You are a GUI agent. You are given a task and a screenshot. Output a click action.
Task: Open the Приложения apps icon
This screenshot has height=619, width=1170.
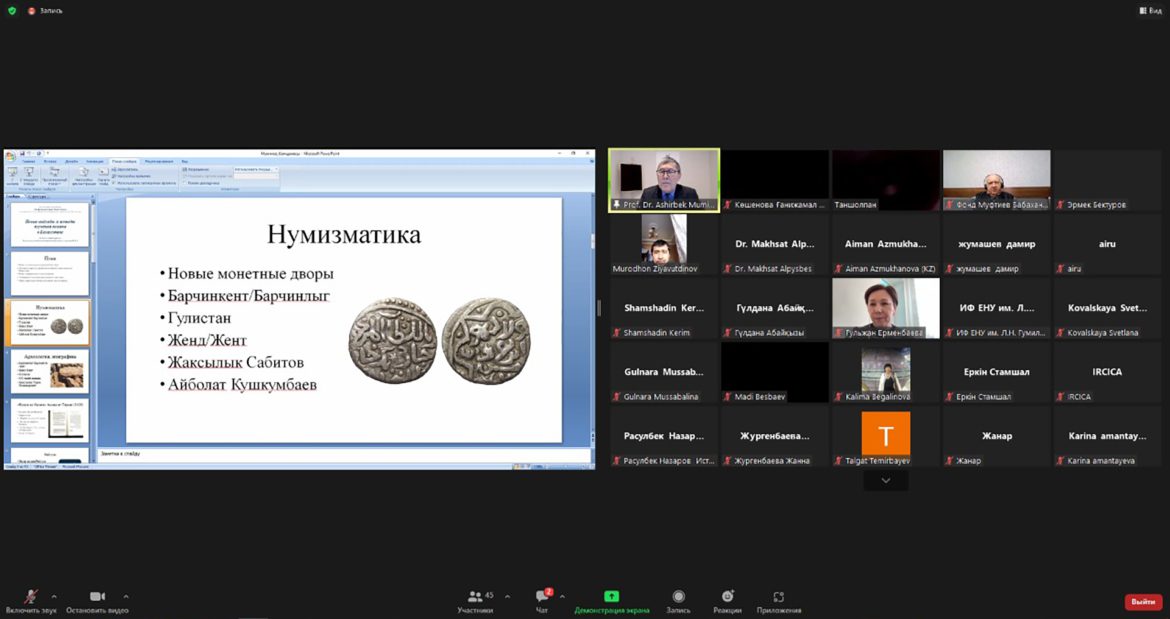coord(778,597)
